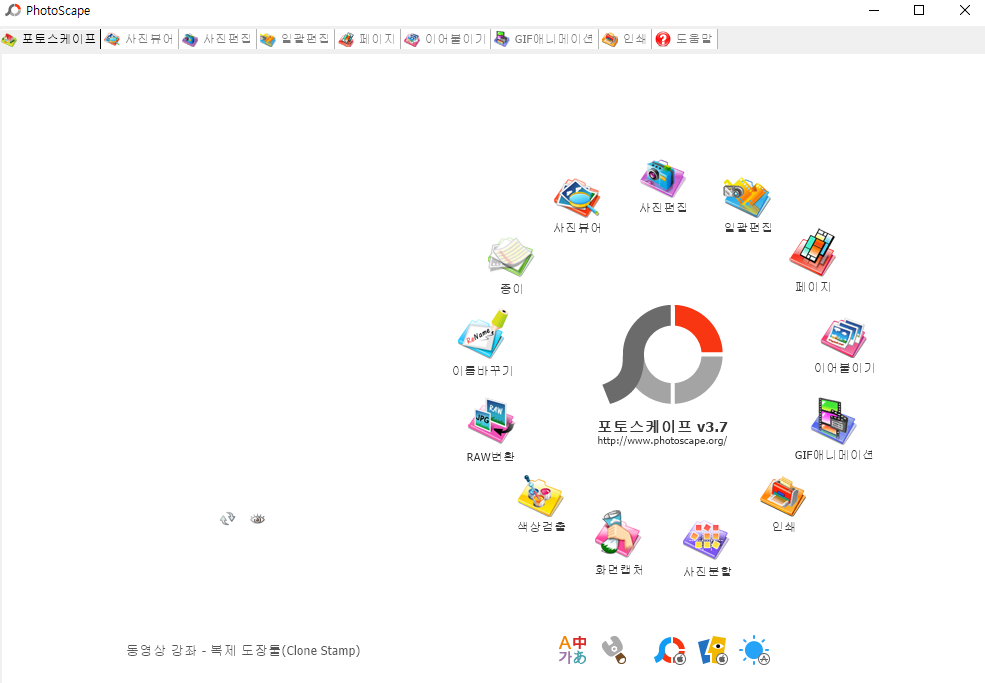This screenshot has height=683, width=985.
Task: Open the 종이 paper icon
Action: (x=511, y=256)
